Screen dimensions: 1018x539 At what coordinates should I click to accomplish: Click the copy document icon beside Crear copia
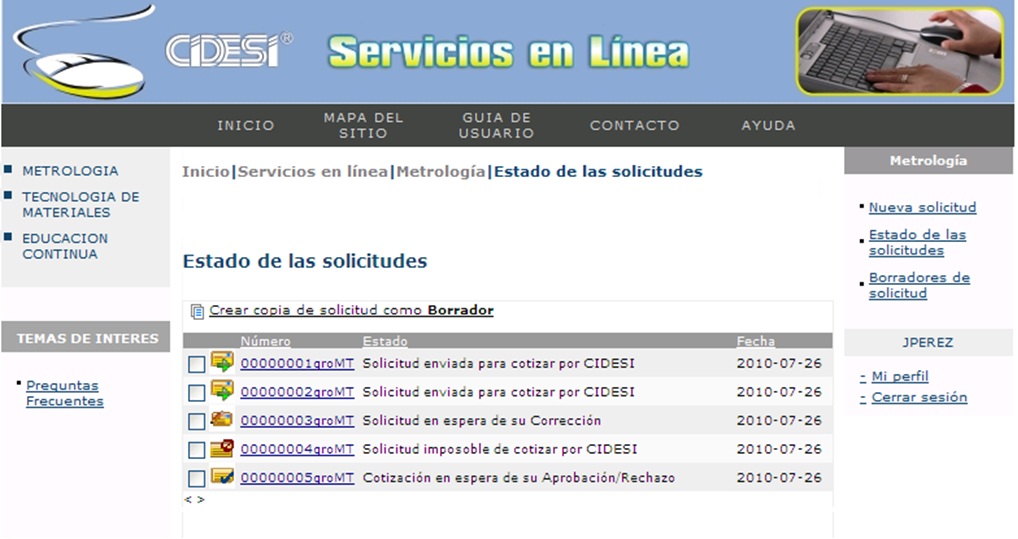click(197, 311)
